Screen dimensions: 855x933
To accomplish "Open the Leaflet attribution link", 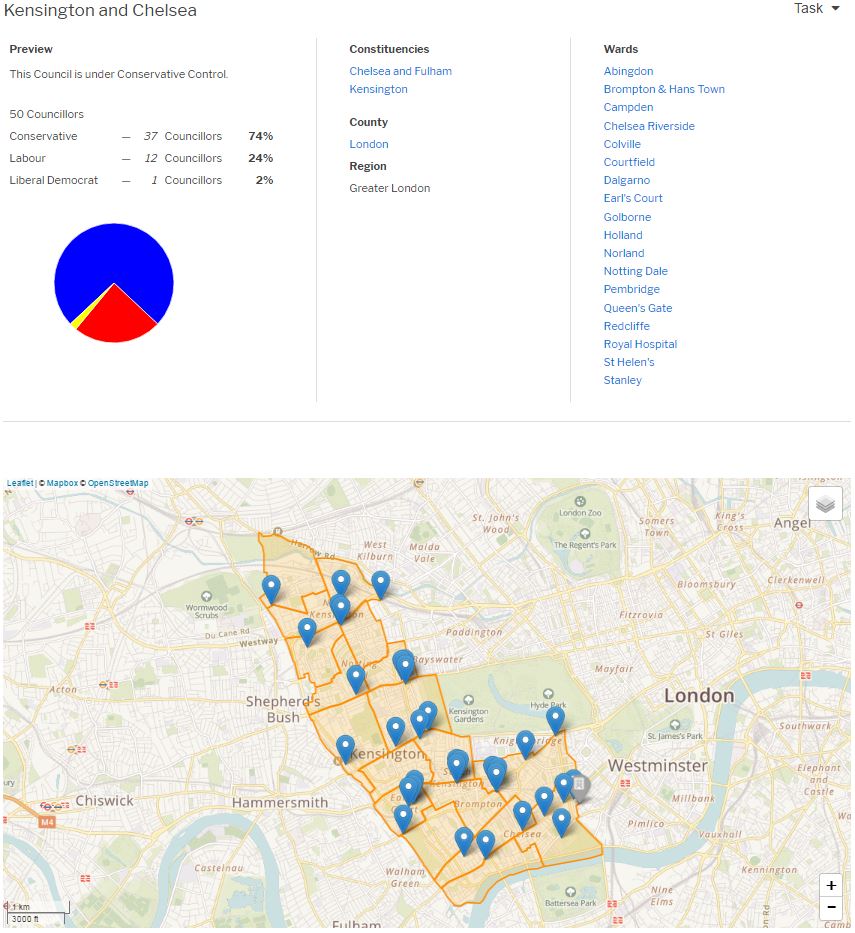I will pyautogui.click(x=19, y=483).
